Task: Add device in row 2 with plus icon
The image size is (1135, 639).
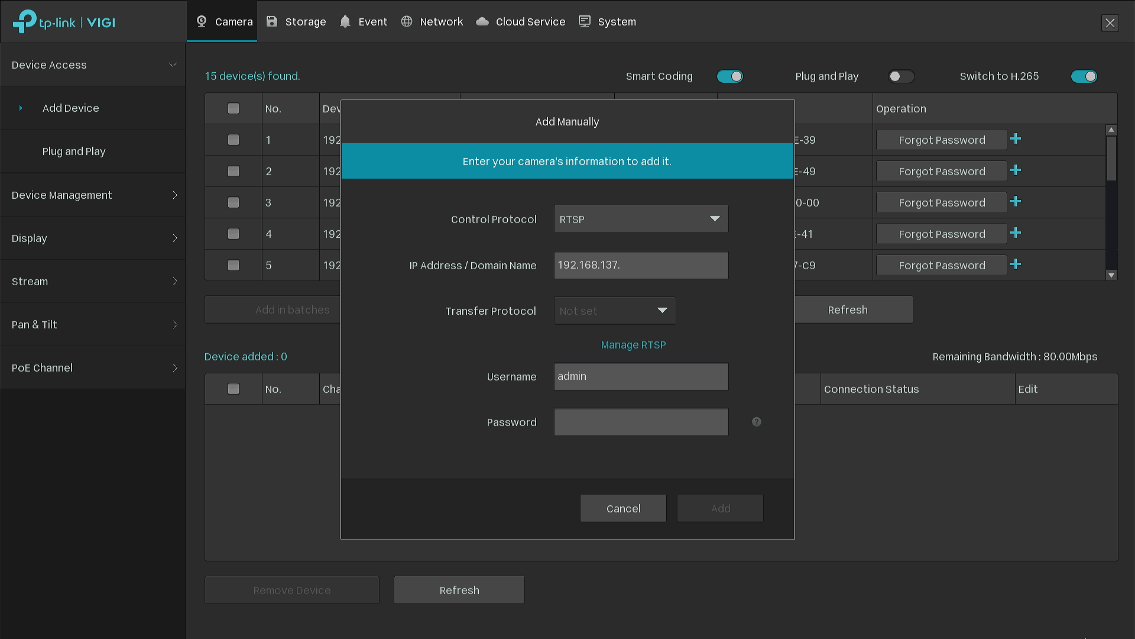Action: (1016, 170)
